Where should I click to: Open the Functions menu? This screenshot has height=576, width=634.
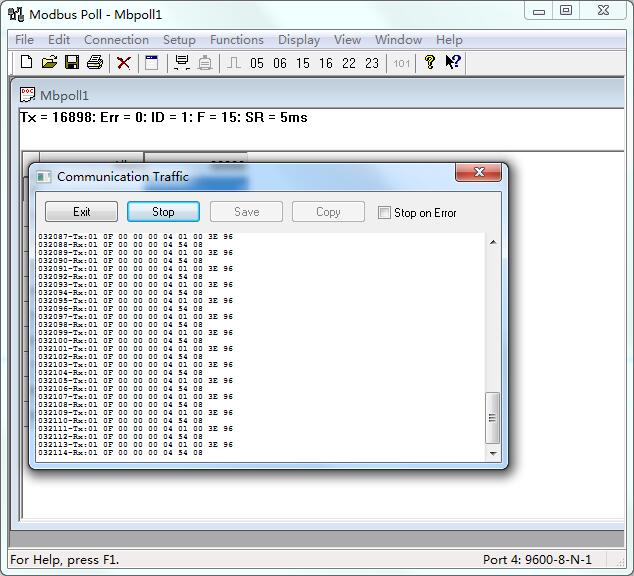pyautogui.click(x=237, y=40)
